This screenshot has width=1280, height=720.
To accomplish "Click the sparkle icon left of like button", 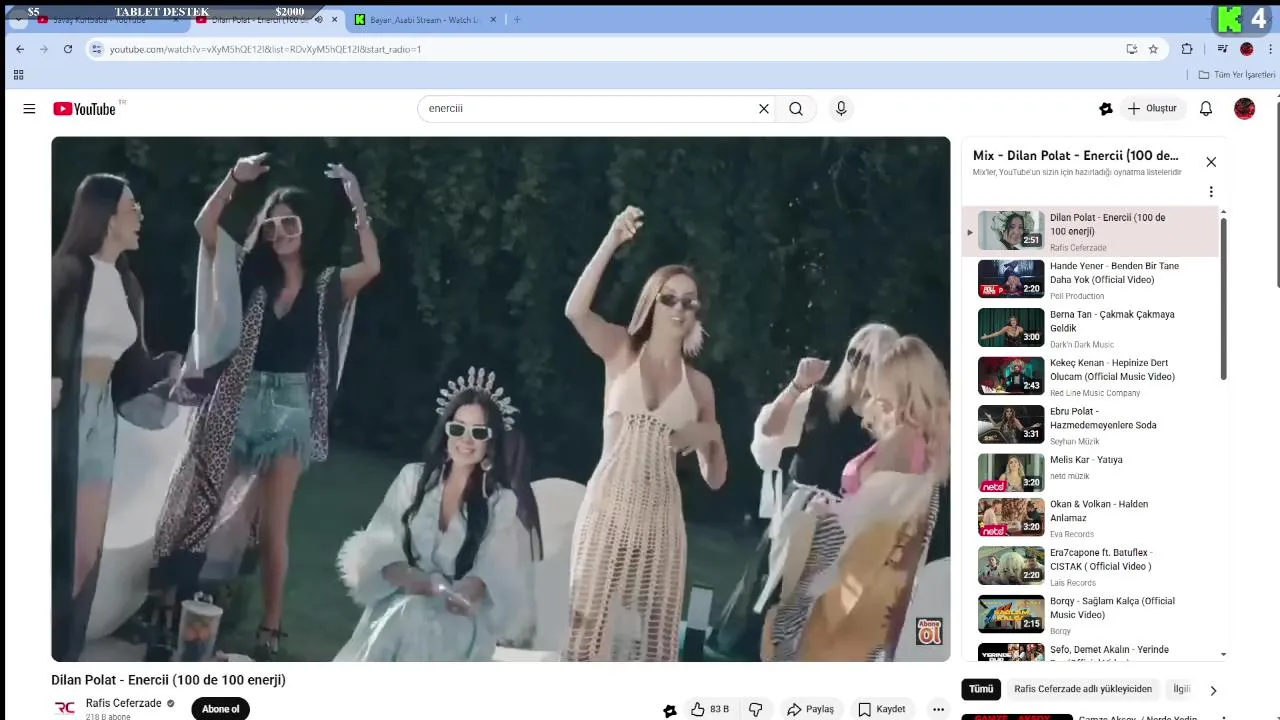I will coord(669,710).
